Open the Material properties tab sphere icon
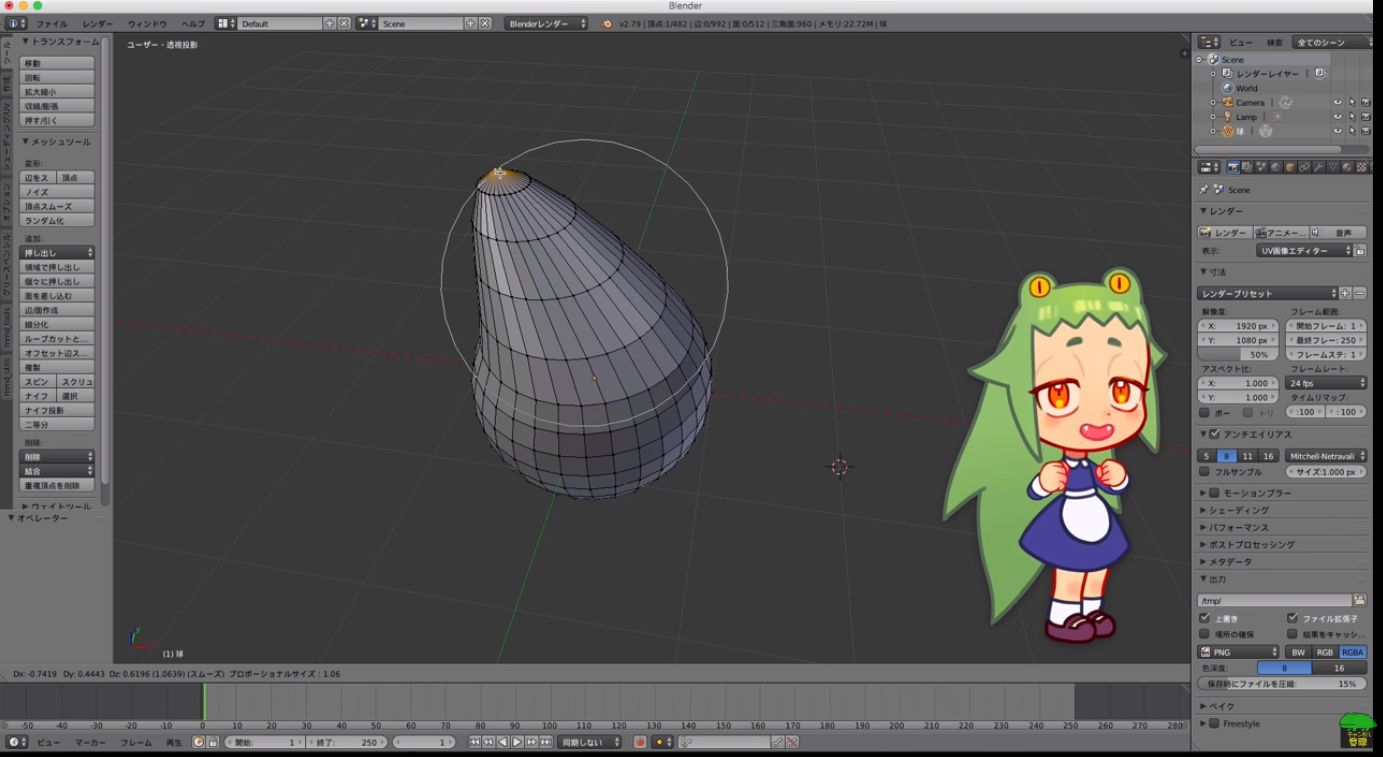This screenshot has width=1383, height=757. [x=1347, y=167]
